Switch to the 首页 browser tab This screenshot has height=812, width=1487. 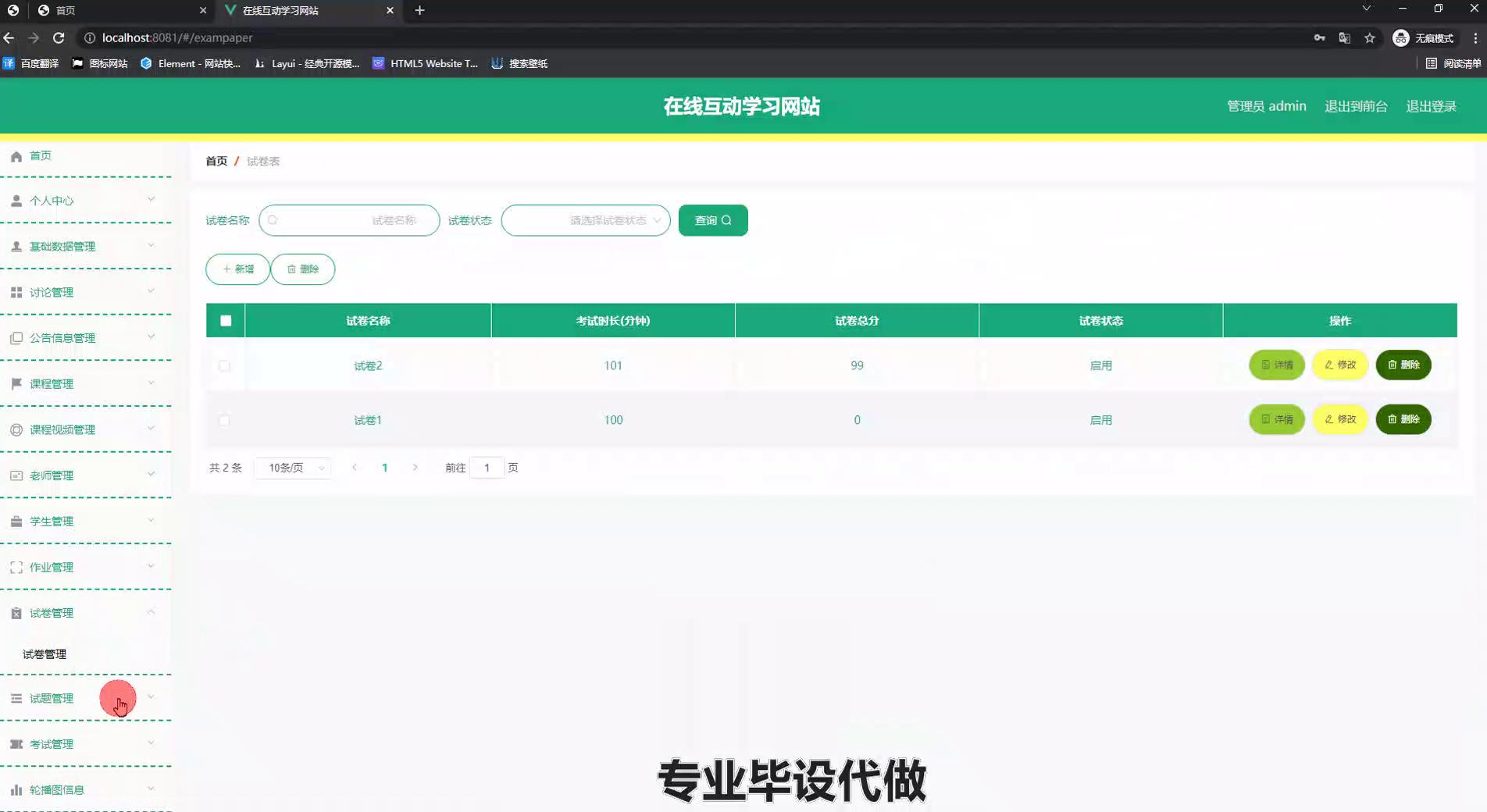click(x=117, y=10)
